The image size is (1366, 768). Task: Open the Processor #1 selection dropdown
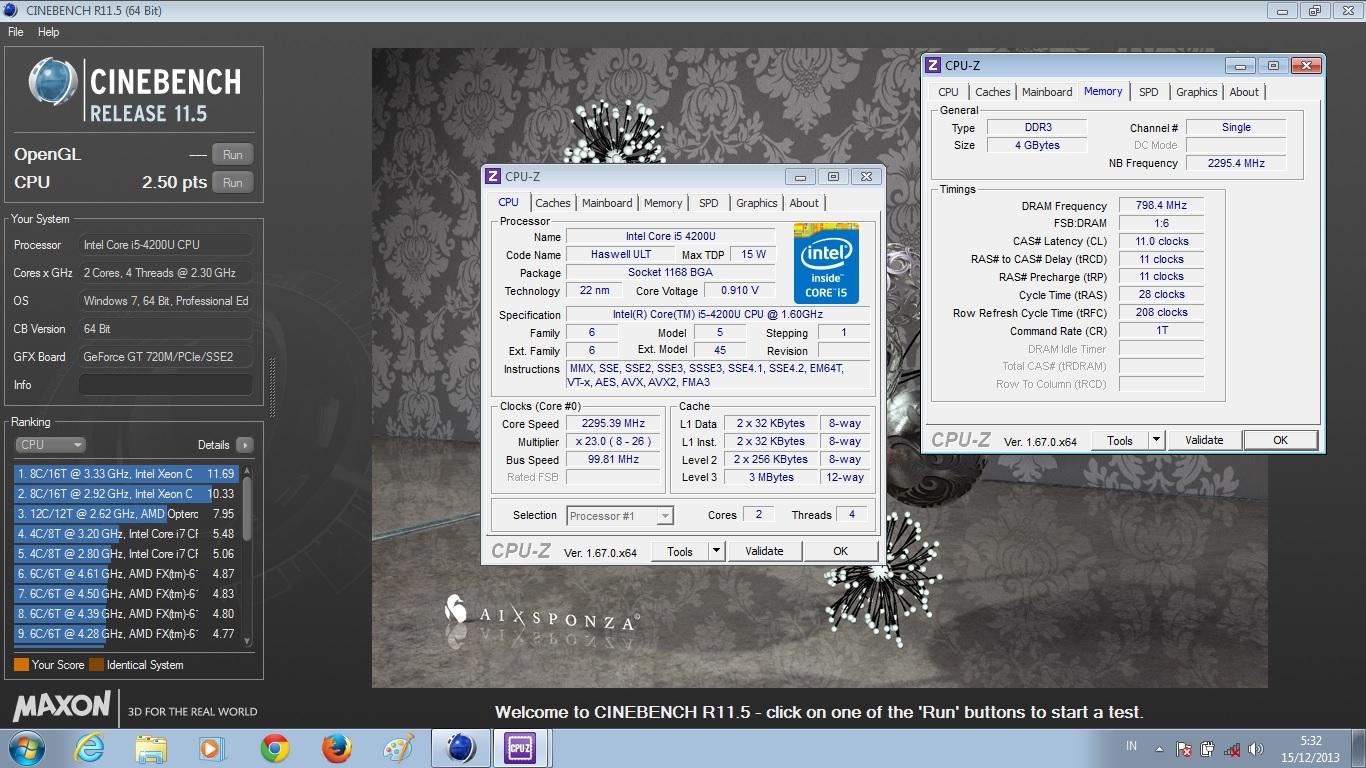[x=620, y=516]
